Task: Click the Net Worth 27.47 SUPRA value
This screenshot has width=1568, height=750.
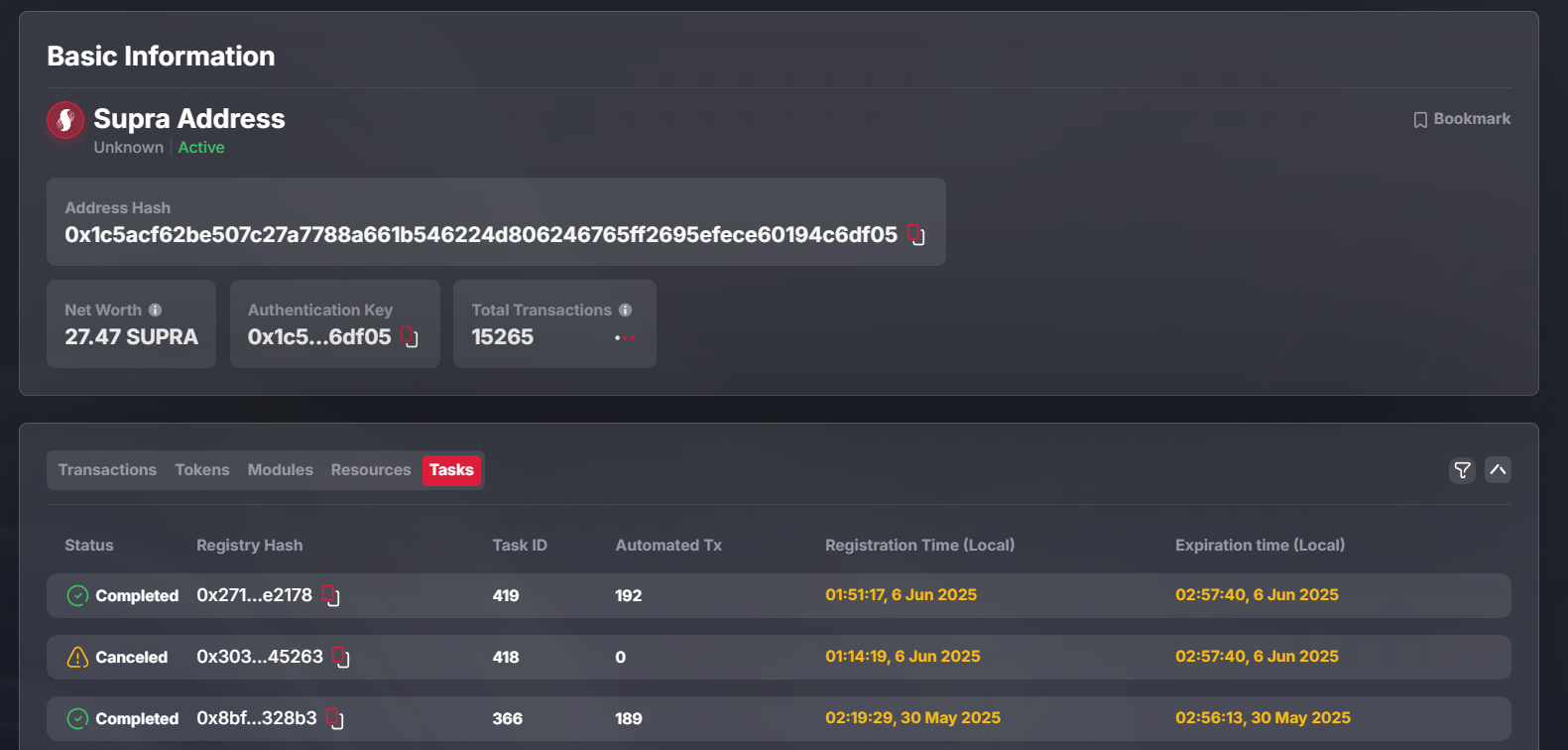Action: coord(132,337)
